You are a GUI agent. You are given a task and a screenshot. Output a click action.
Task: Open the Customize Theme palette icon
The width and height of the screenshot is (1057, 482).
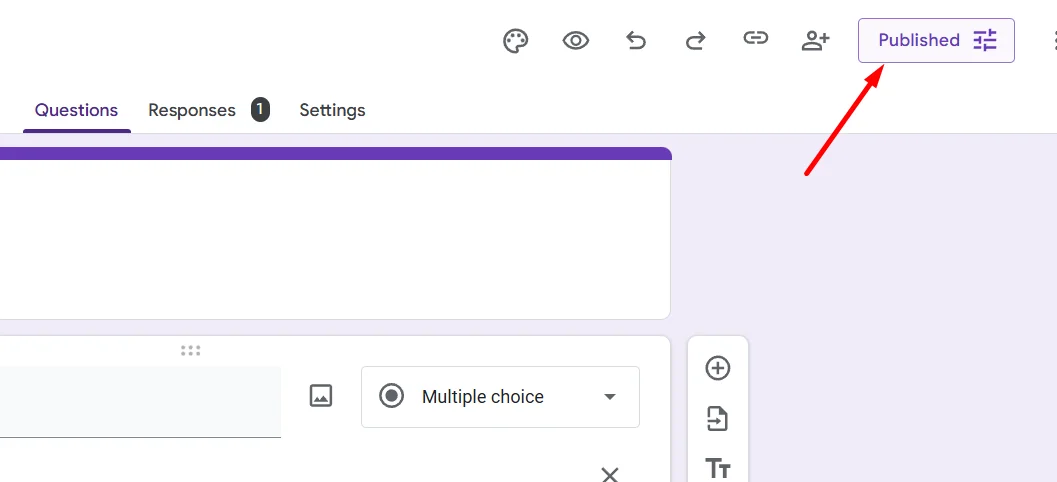[x=515, y=41]
